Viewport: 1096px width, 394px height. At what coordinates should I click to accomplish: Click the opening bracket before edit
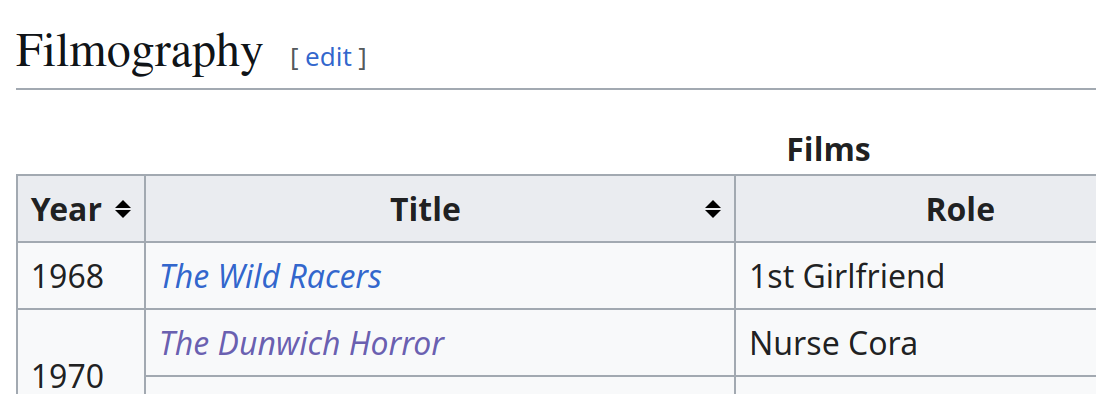294,58
